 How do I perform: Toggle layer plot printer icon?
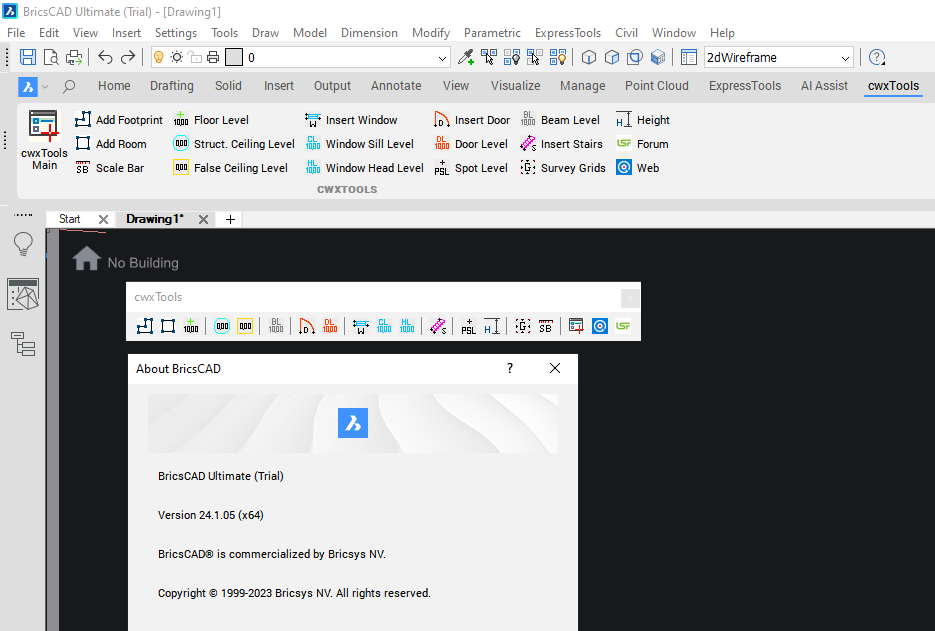[213, 57]
